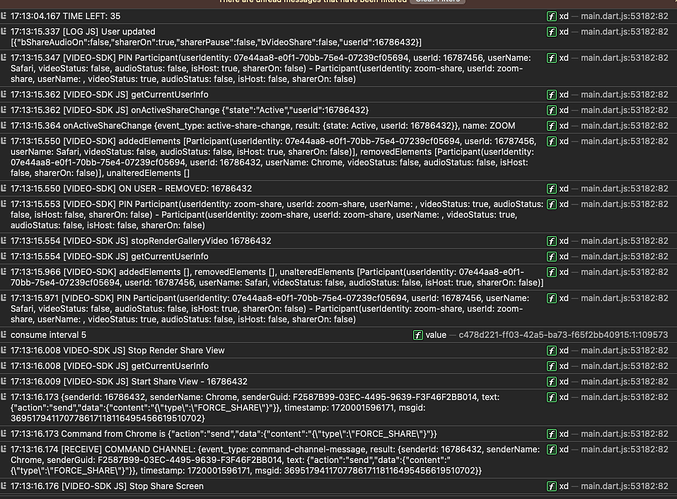Screen dimensions: 677x499
Task: Open main.dart.js link on Stop Render Share View row
Action: tap(624, 350)
